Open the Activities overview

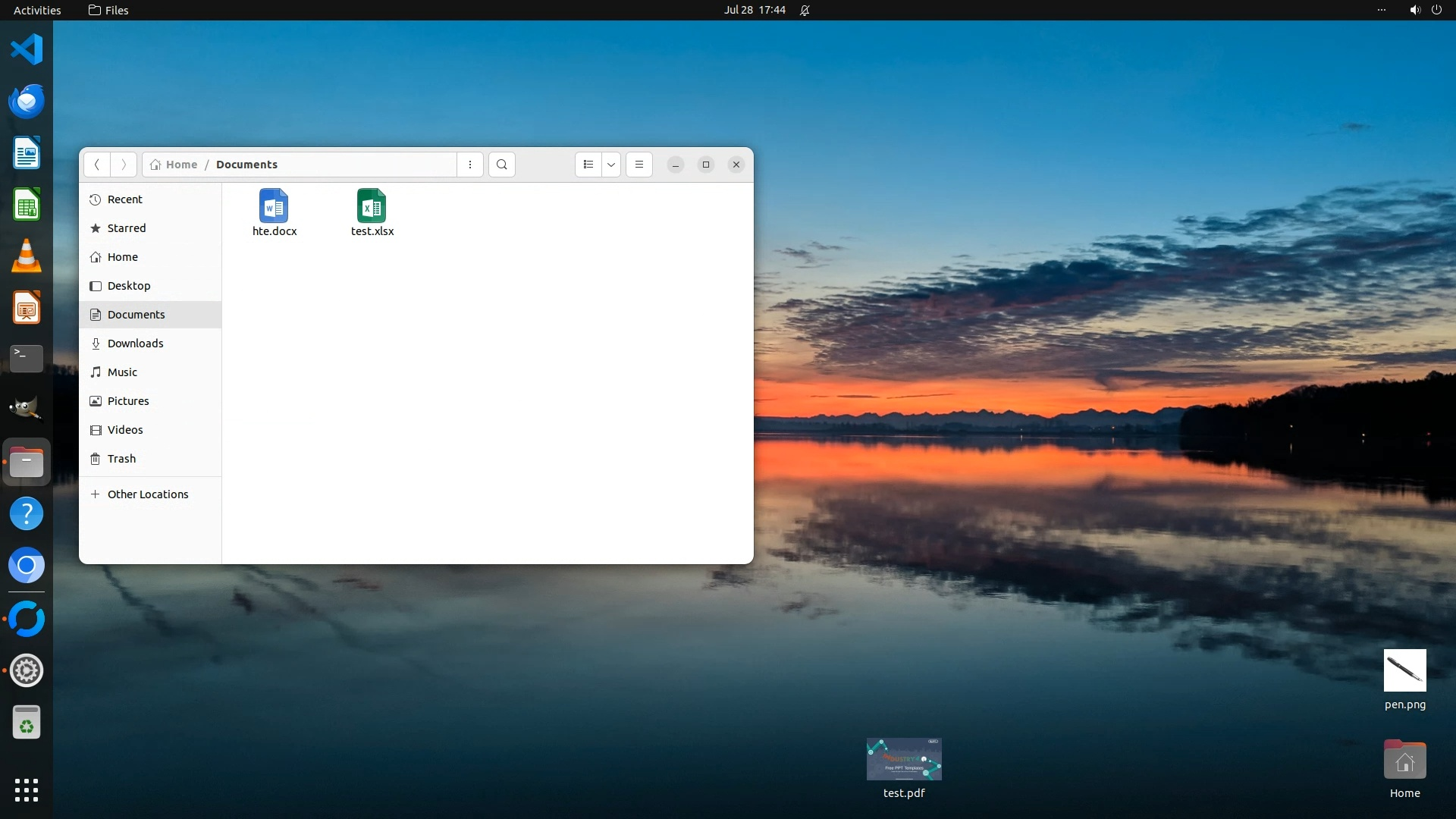point(37,10)
